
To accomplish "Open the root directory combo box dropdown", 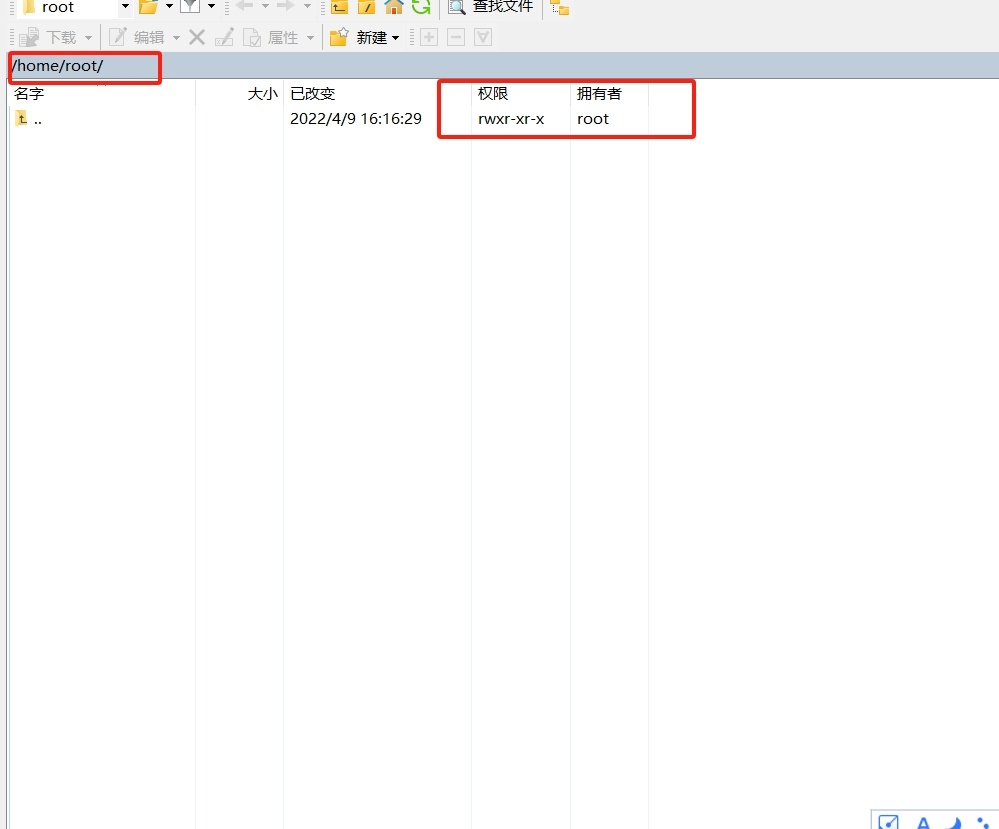I will coord(125,7).
